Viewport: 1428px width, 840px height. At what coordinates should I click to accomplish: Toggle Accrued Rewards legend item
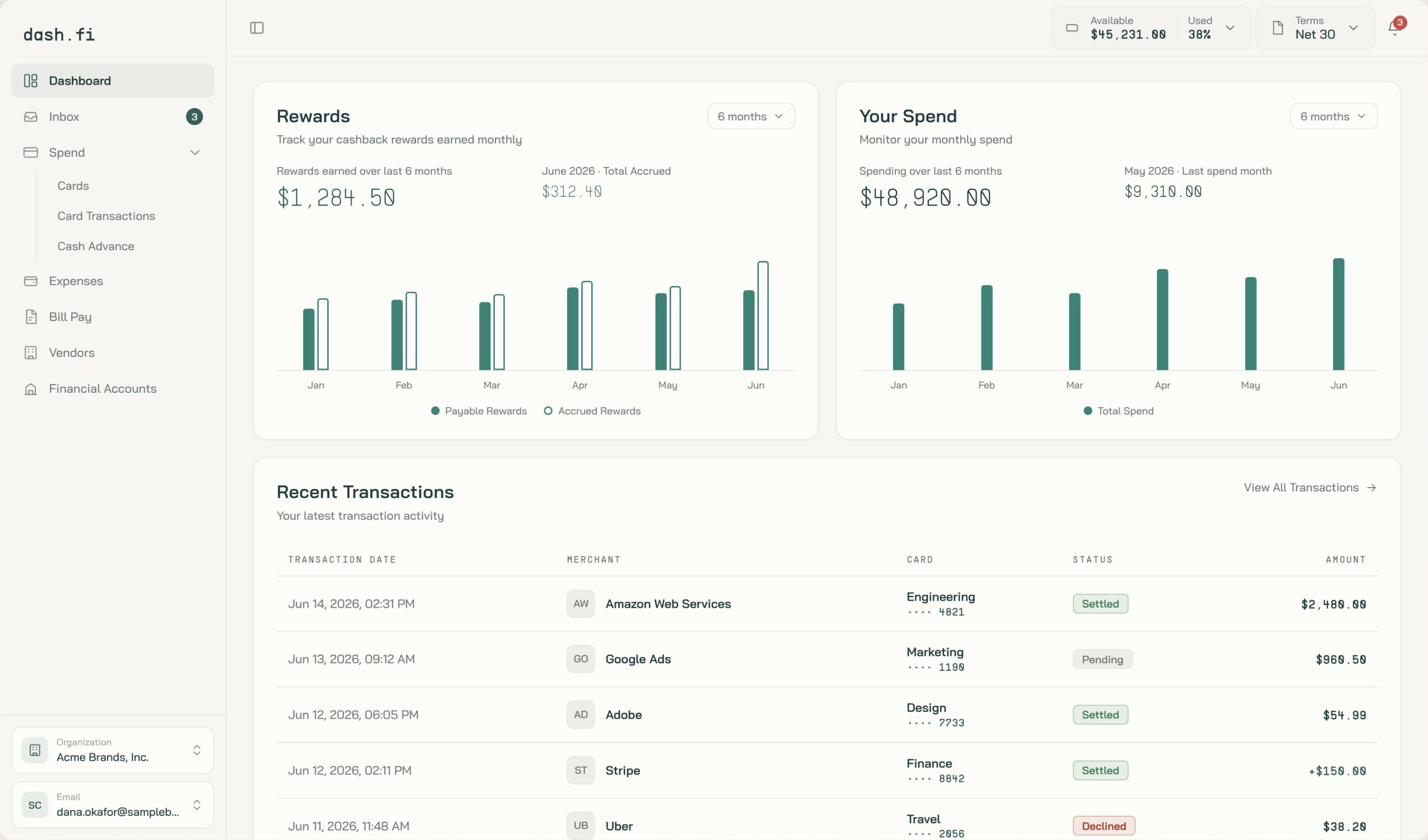pyautogui.click(x=592, y=410)
